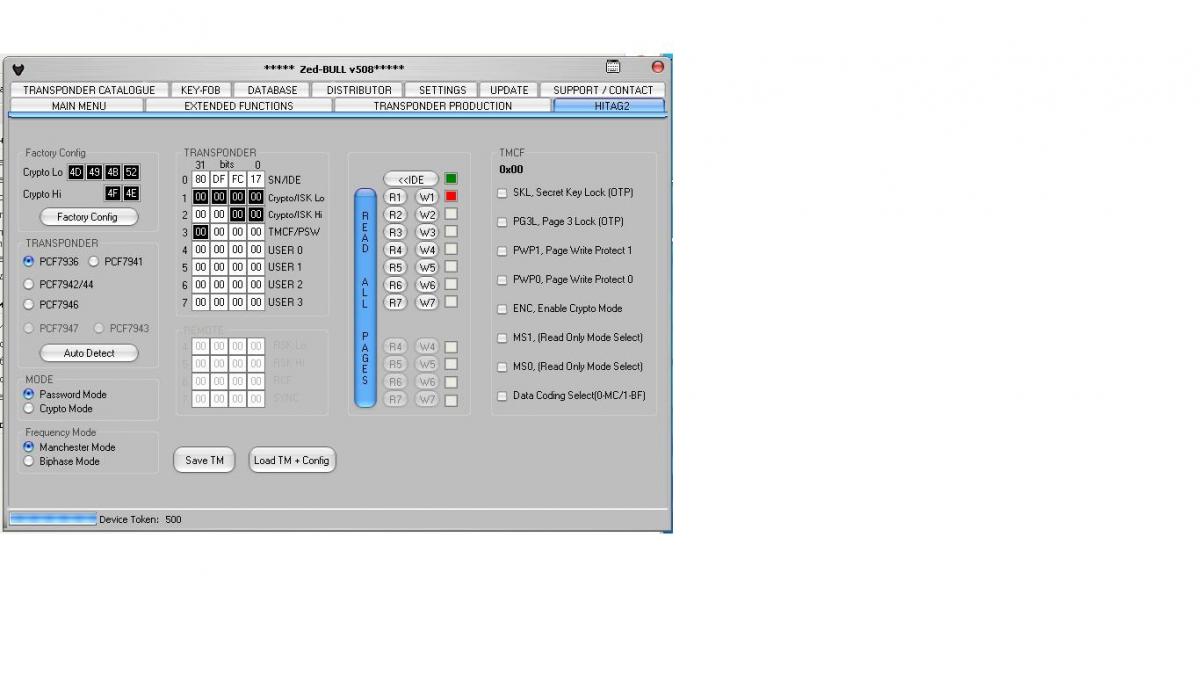Select the HITAG2 tab
Viewport: 1200px width, 675px height.
[x=608, y=105]
